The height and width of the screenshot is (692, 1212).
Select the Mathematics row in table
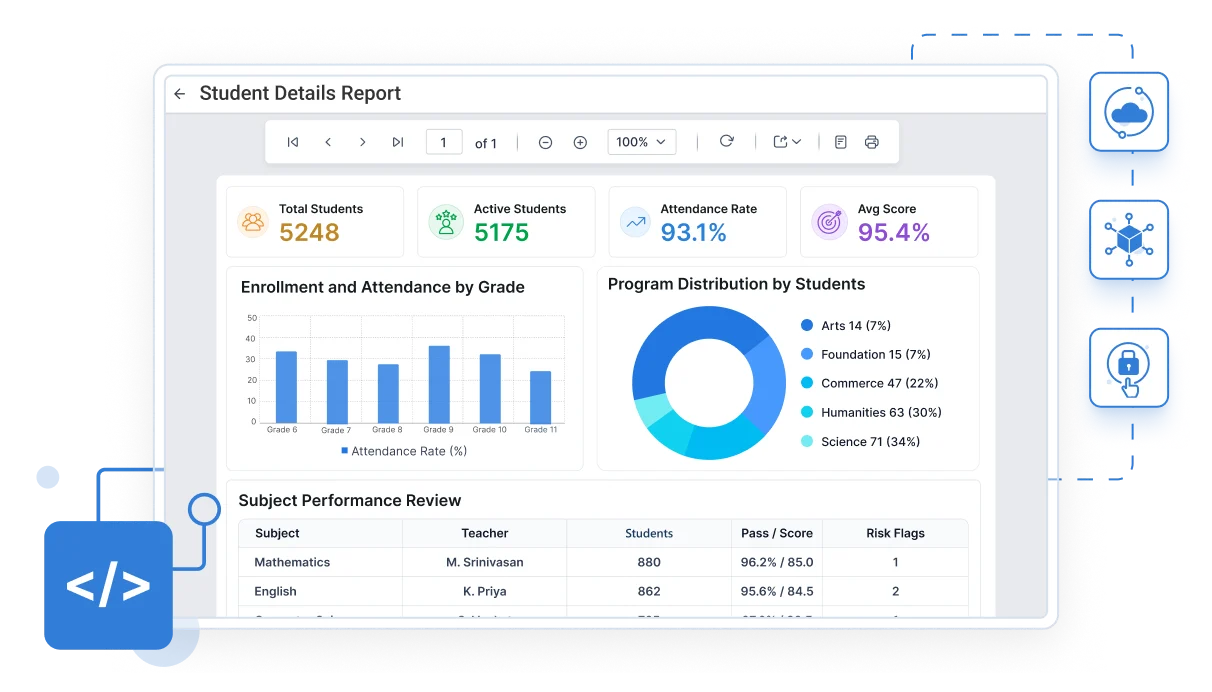[x=603, y=562]
